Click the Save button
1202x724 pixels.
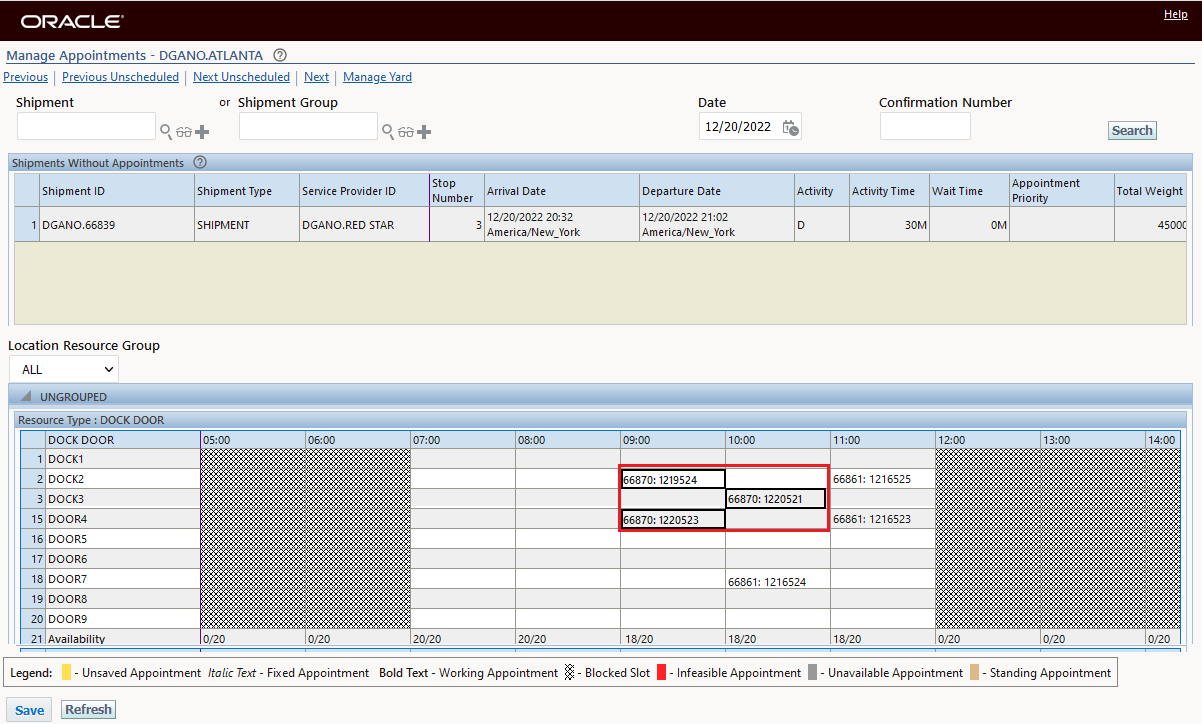tap(29, 710)
